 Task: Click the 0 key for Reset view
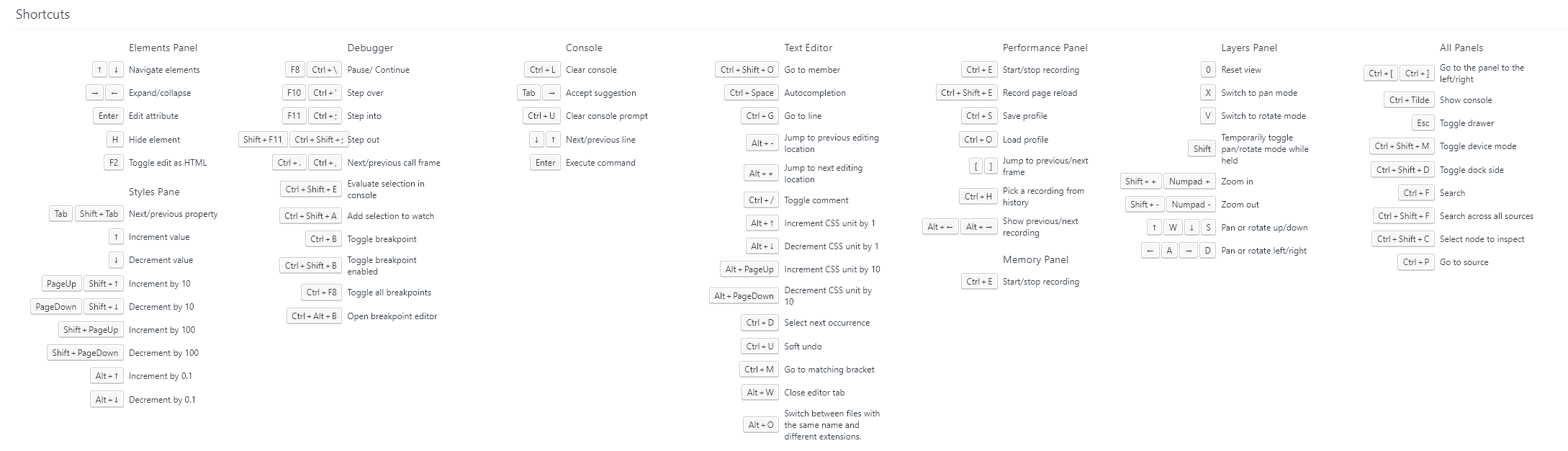tap(1207, 70)
